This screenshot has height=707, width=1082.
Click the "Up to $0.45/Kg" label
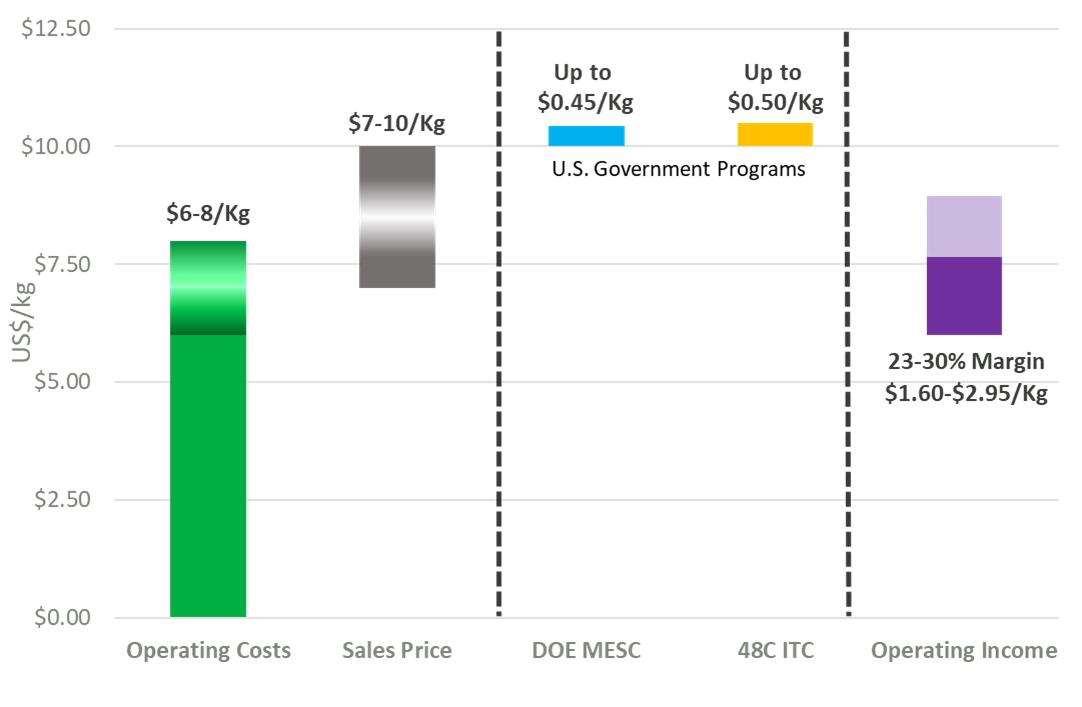(x=586, y=88)
